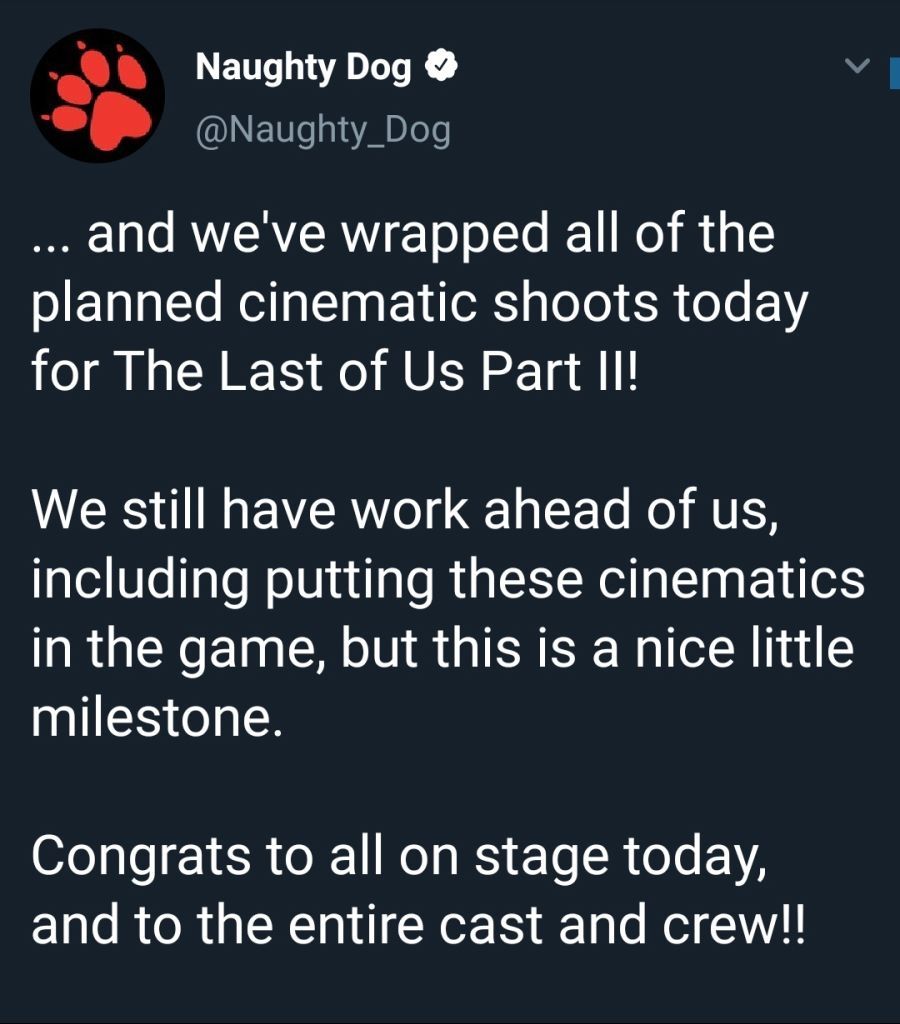Select the paragraph starting "We still have work"

[448, 614]
